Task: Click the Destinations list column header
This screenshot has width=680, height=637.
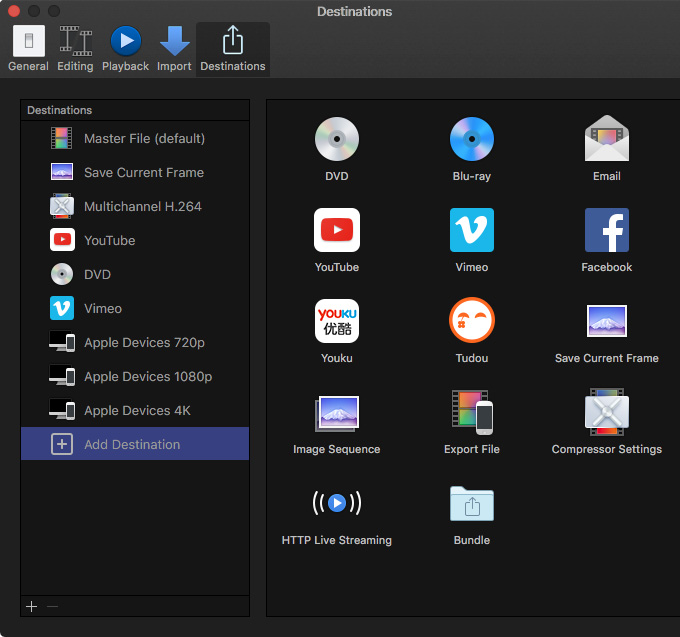Action: point(135,110)
